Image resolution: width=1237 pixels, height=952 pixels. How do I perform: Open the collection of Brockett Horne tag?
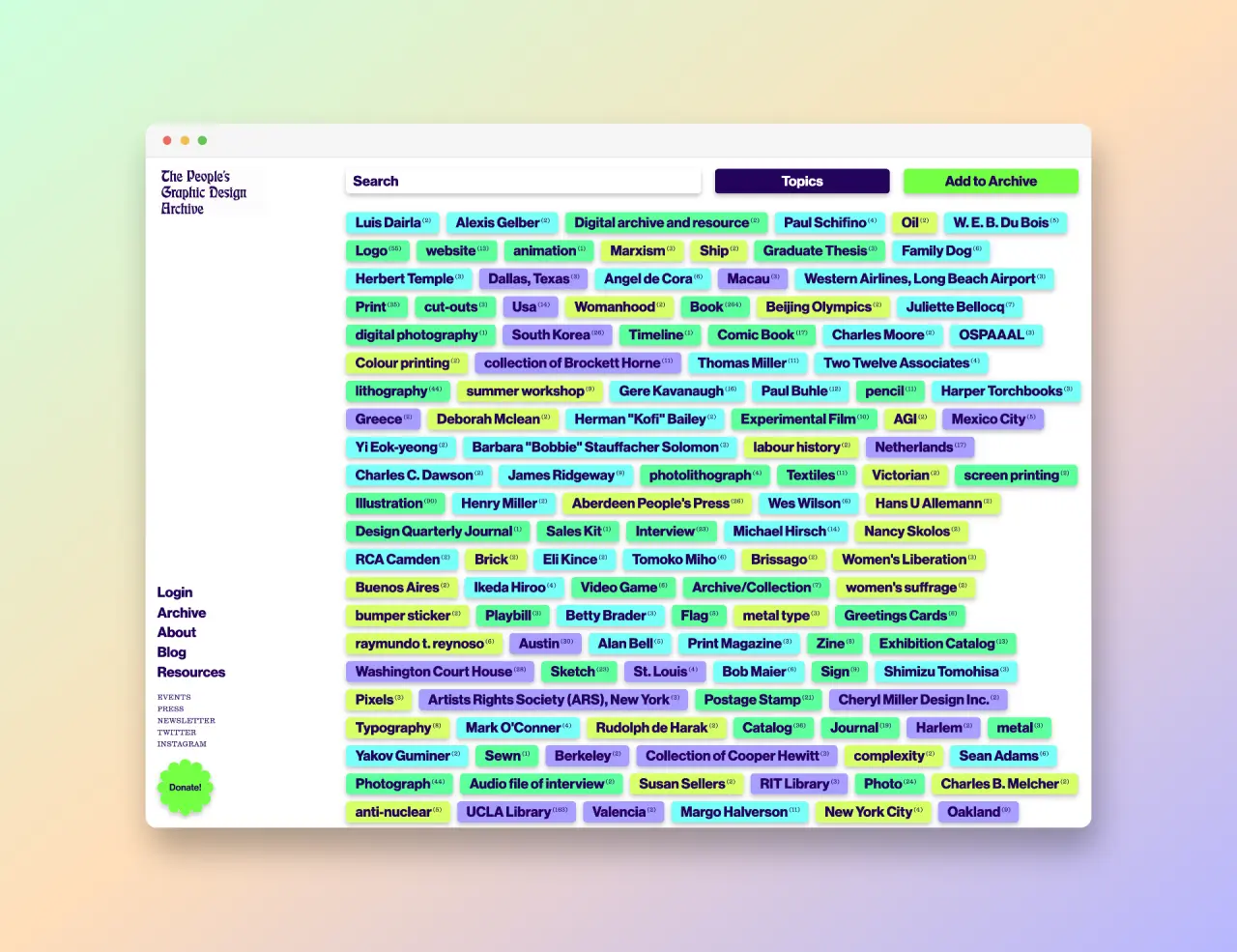click(578, 362)
